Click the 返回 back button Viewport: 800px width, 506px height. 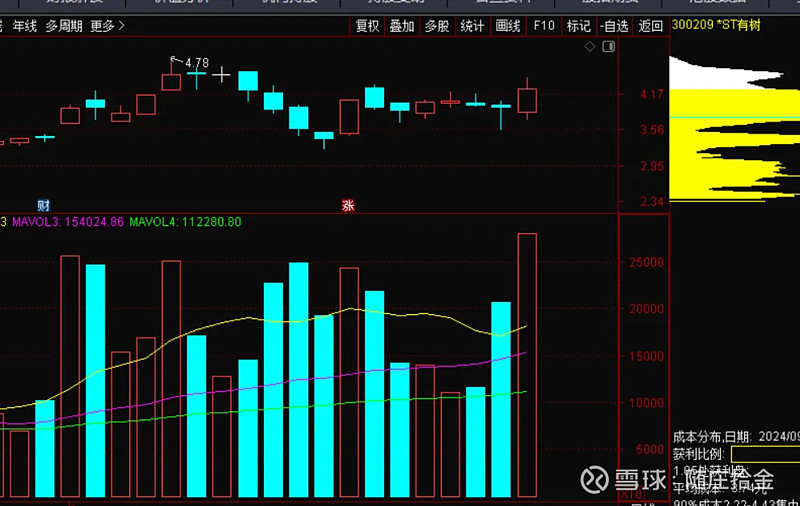pos(651,26)
